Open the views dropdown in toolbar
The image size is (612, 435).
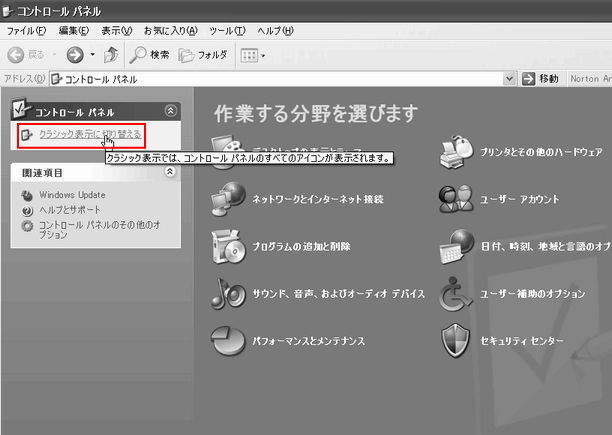coord(252,54)
